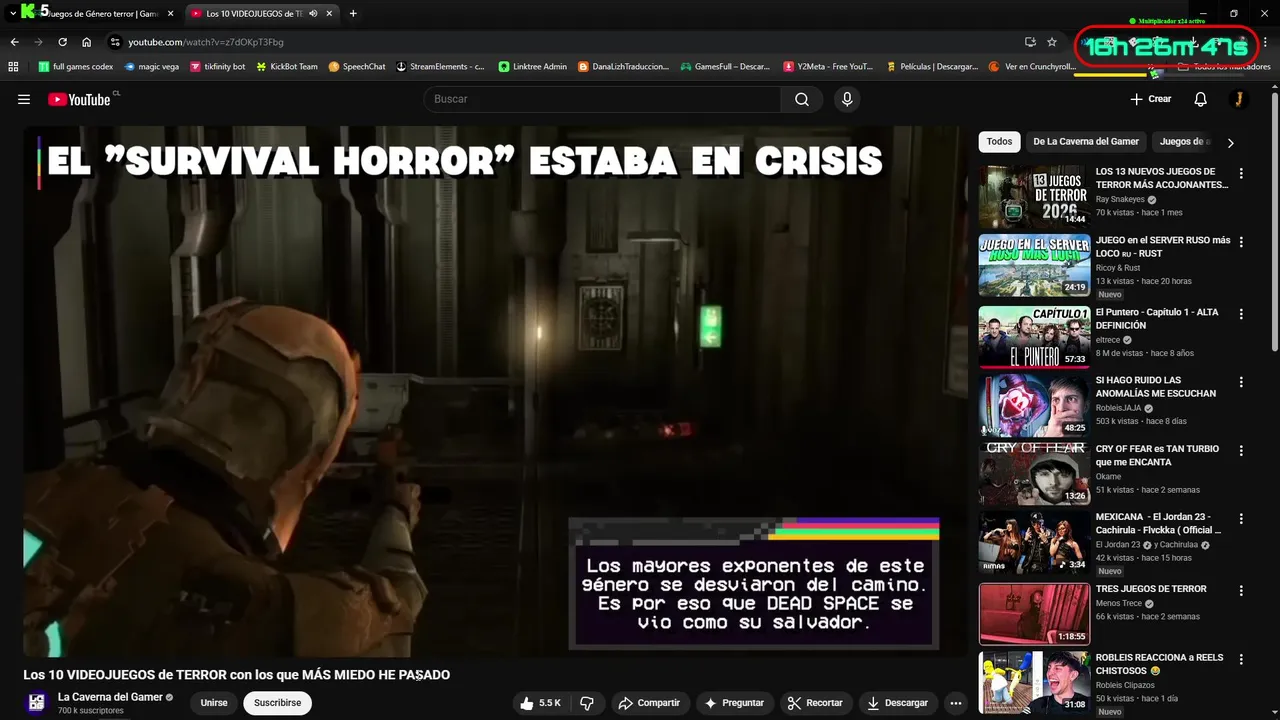Open the apps grid in bookmarks bar
This screenshot has height=720, width=1280.
13,67
